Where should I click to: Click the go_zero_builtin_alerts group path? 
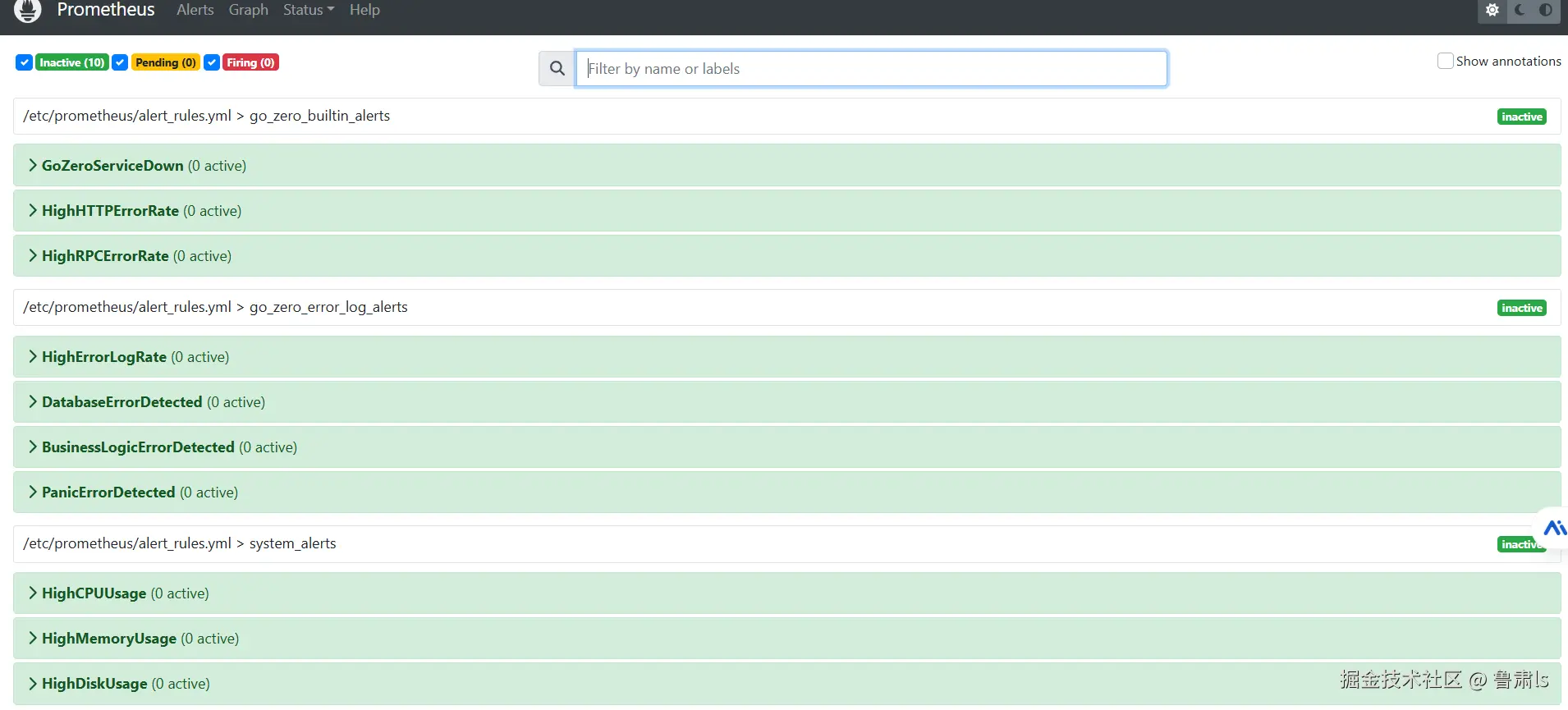(207, 116)
